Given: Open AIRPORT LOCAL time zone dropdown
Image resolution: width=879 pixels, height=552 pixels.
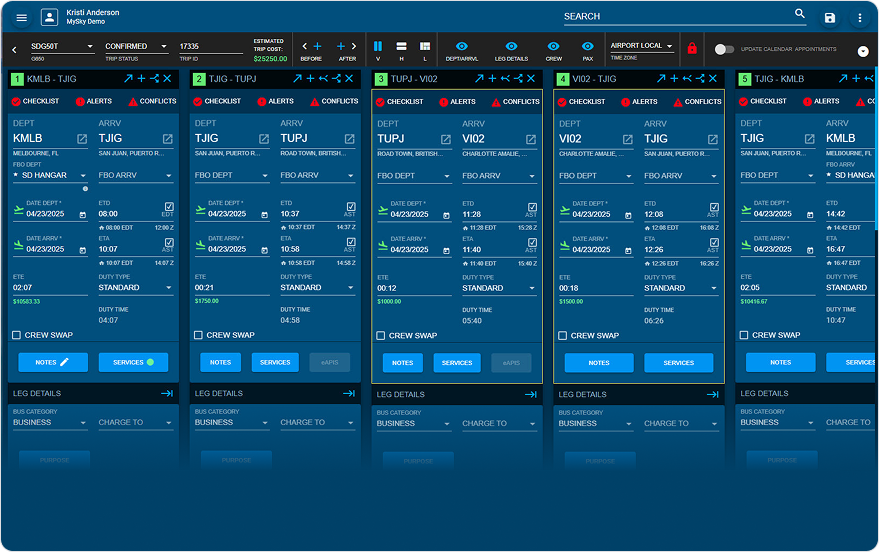Looking at the screenshot, I should (642, 46).
